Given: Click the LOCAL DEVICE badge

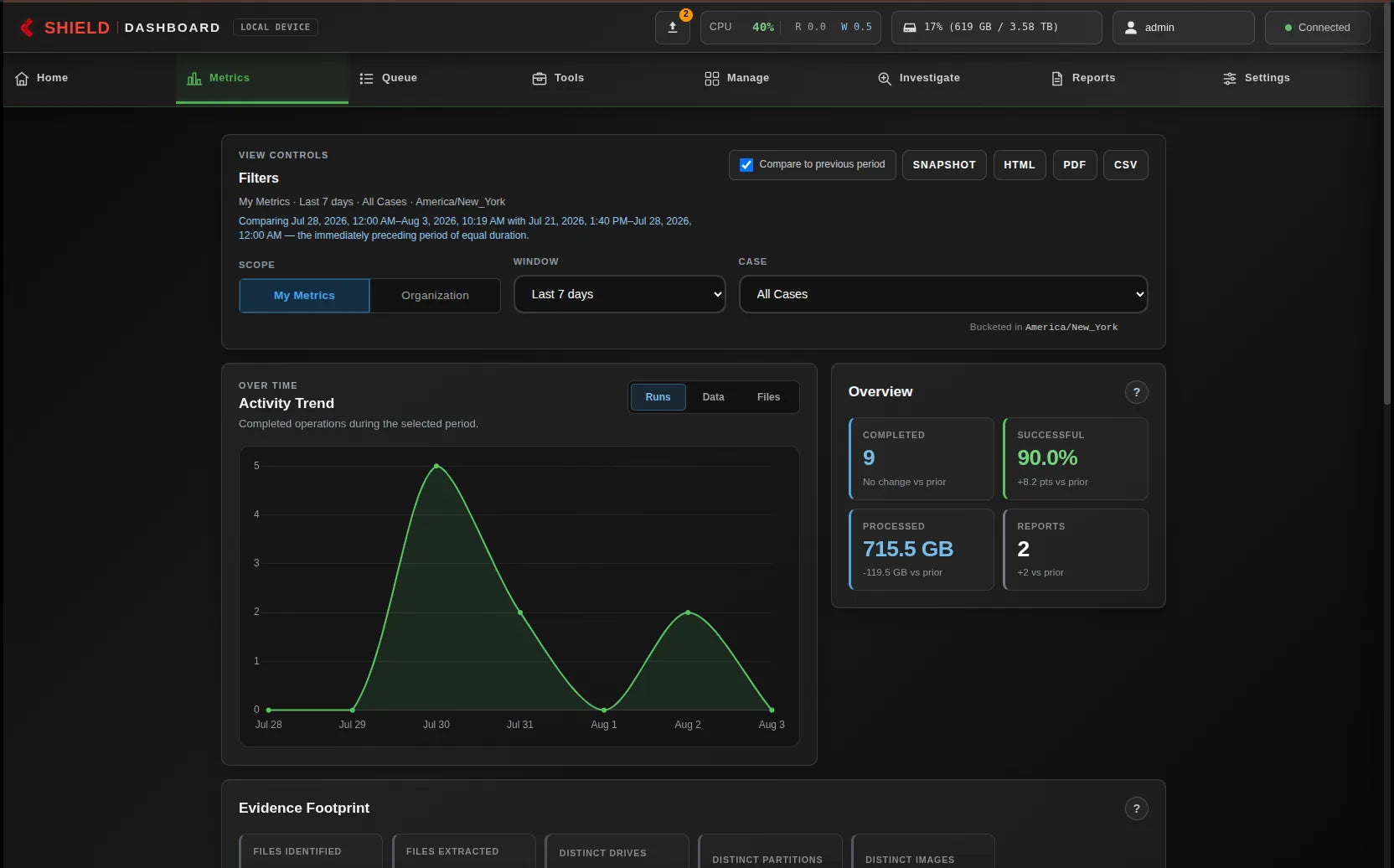Looking at the screenshot, I should click(x=275, y=28).
